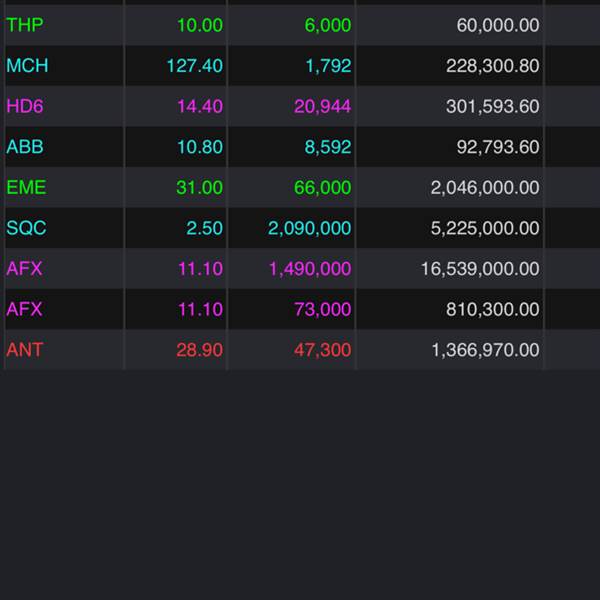
Task: Select SQC volume 2,090,000
Action: pos(309,228)
